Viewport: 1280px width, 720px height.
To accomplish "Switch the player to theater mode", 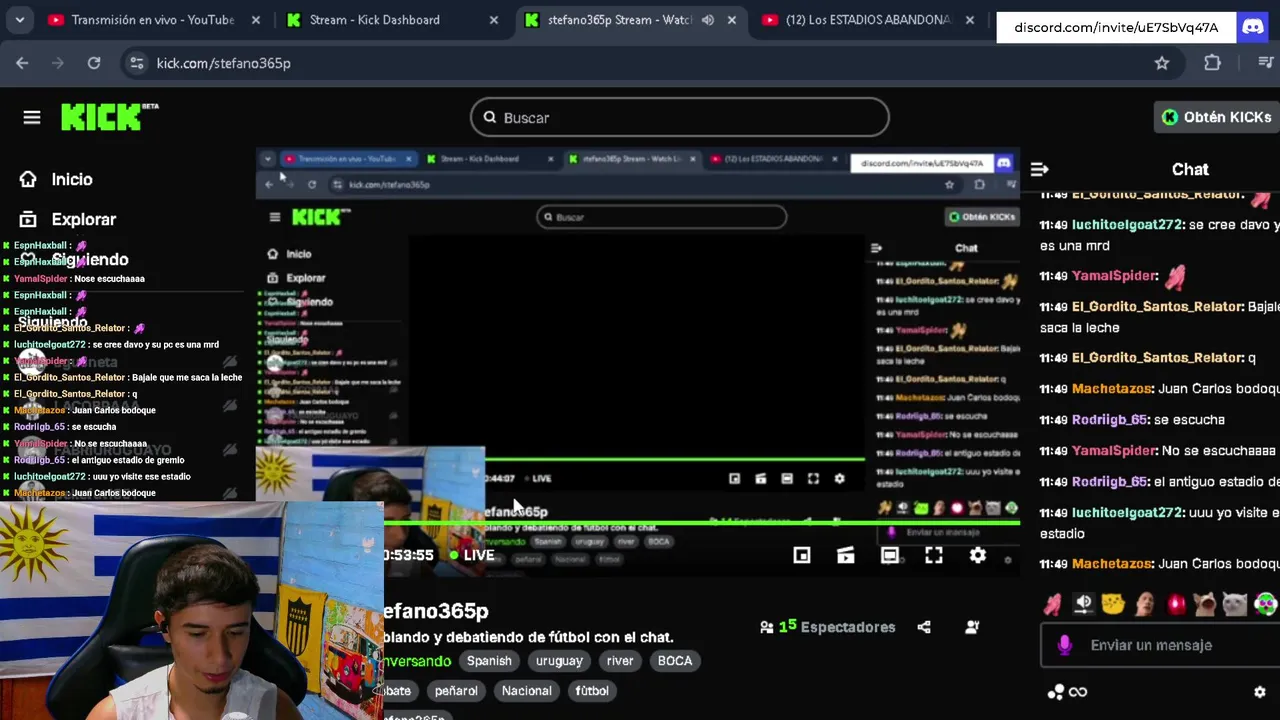I will (890, 555).
